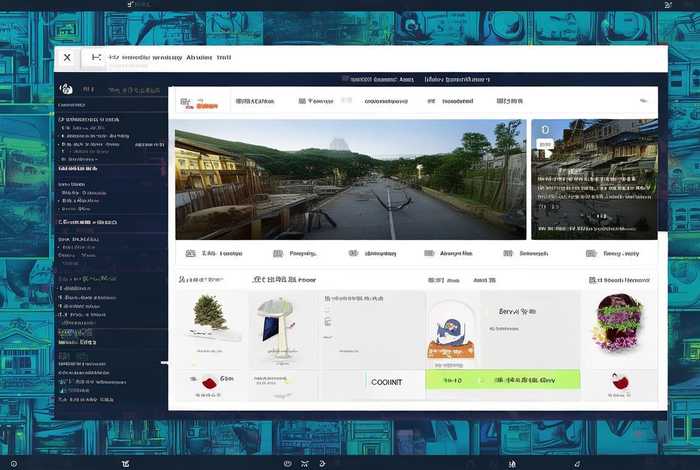This screenshot has height=470, width=700.
Task: Expand the second sidebar section heading
Action: (x=78, y=169)
